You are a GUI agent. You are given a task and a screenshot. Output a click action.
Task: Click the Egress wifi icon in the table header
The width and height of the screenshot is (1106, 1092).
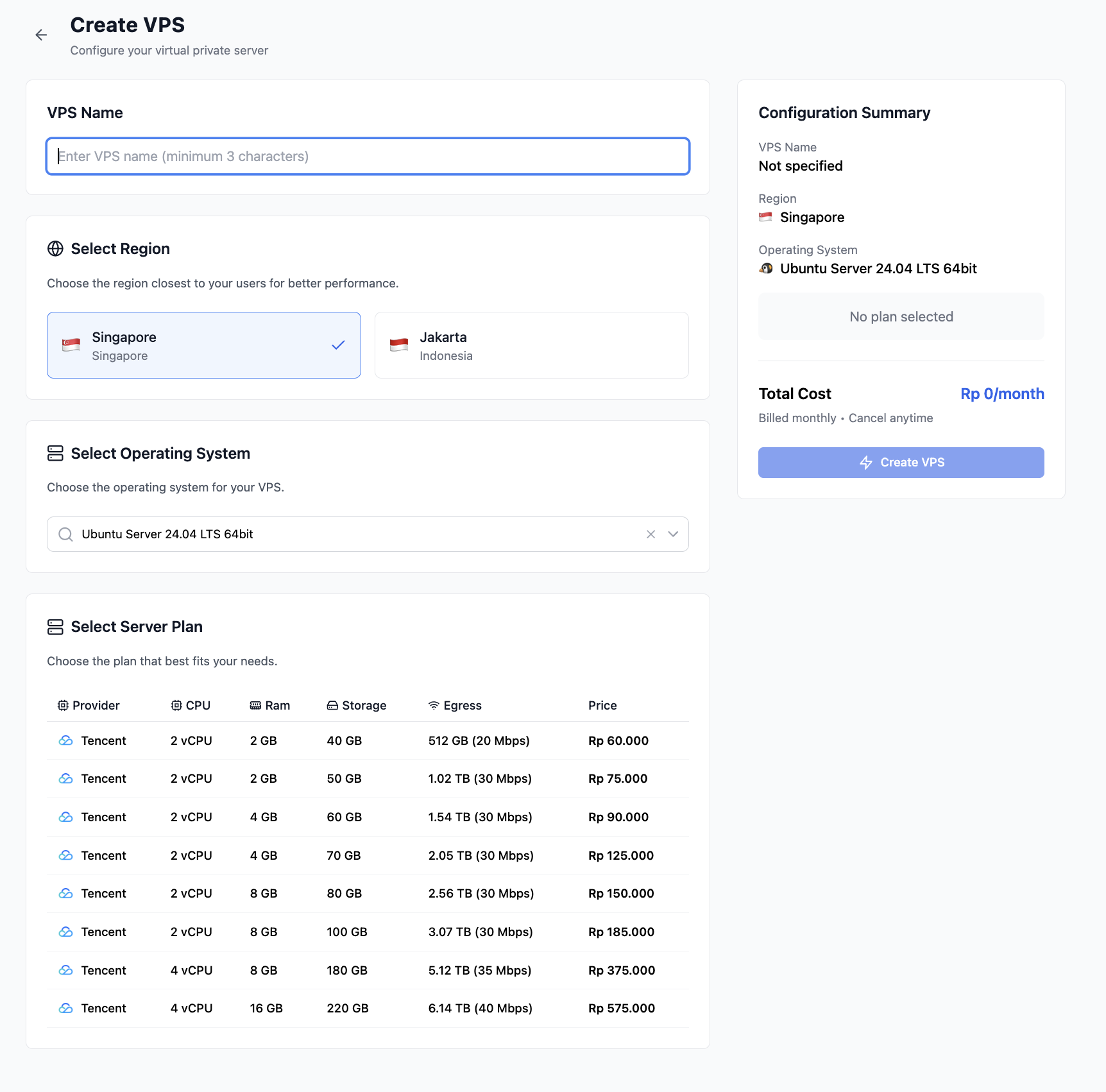pos(434,704)
